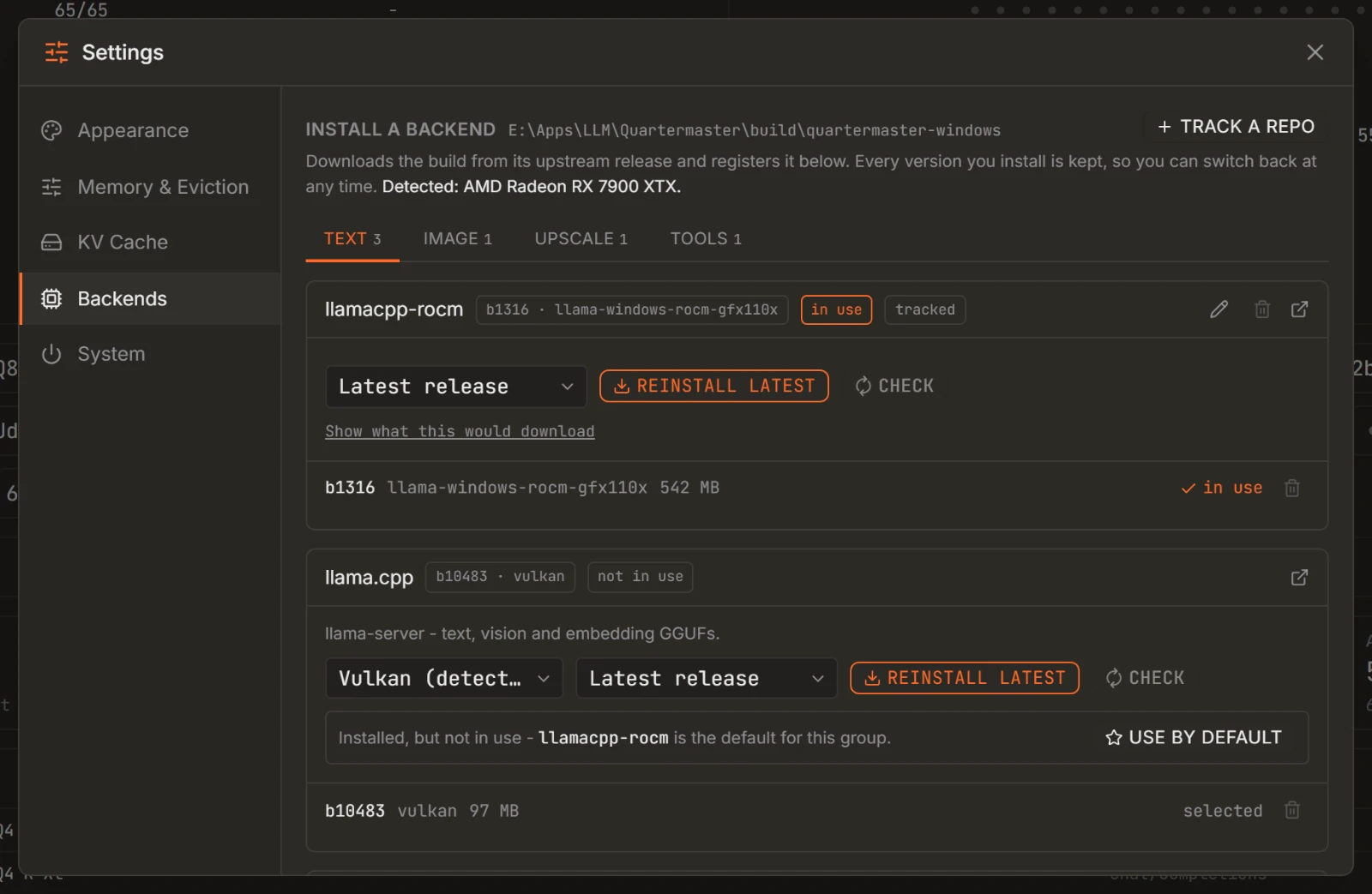
Task: Click Check for llama.cpp updates
Action: coord(1145,678)
